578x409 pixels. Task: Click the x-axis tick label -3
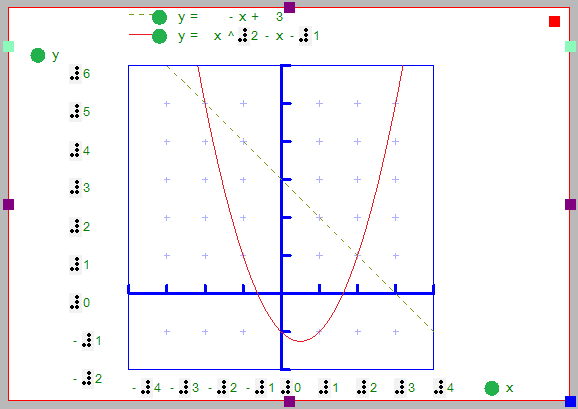click(x=185, y=388)
